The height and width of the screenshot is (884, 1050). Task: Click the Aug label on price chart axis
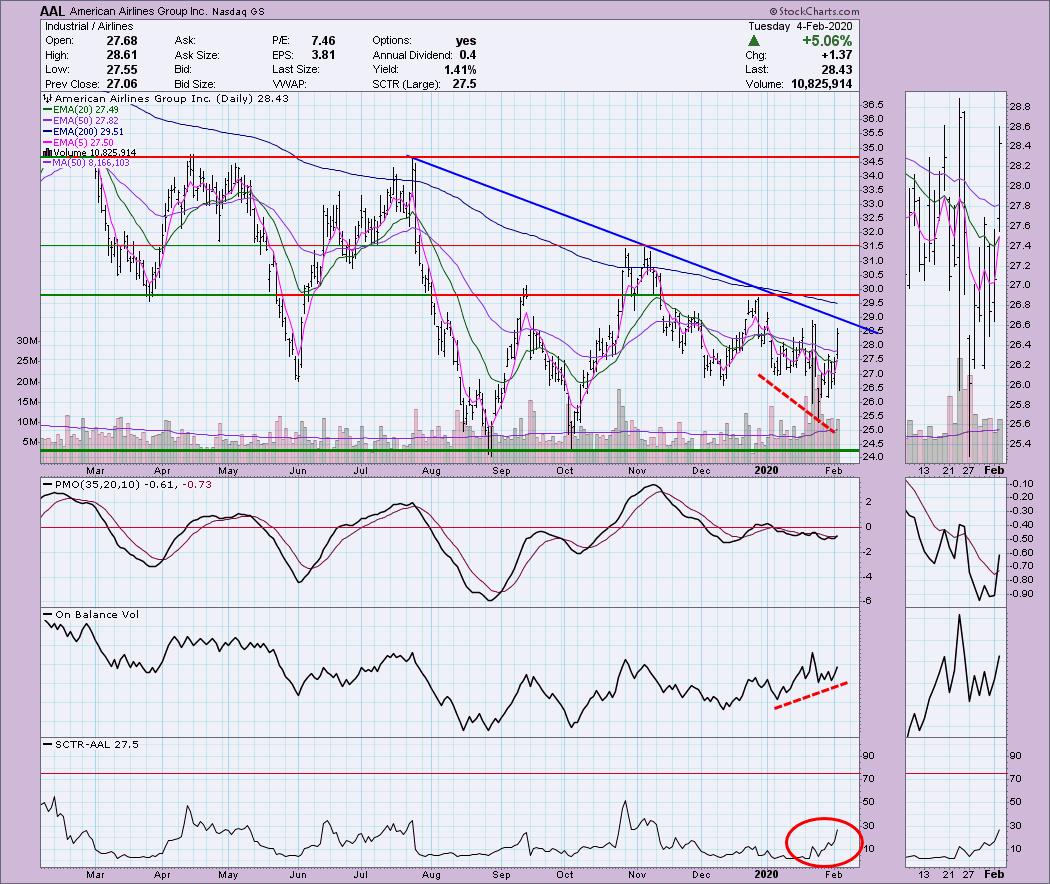tap(431, 471)
